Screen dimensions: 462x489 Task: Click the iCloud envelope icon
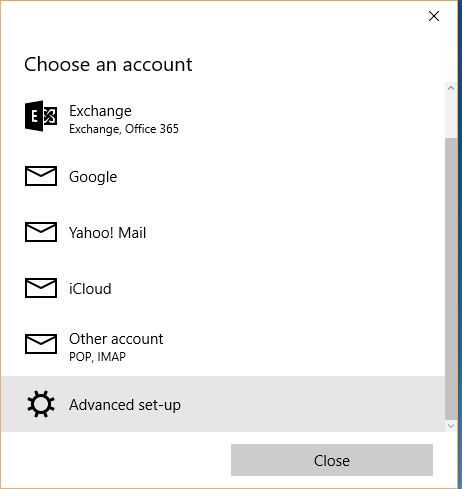[x=41, y=288]
